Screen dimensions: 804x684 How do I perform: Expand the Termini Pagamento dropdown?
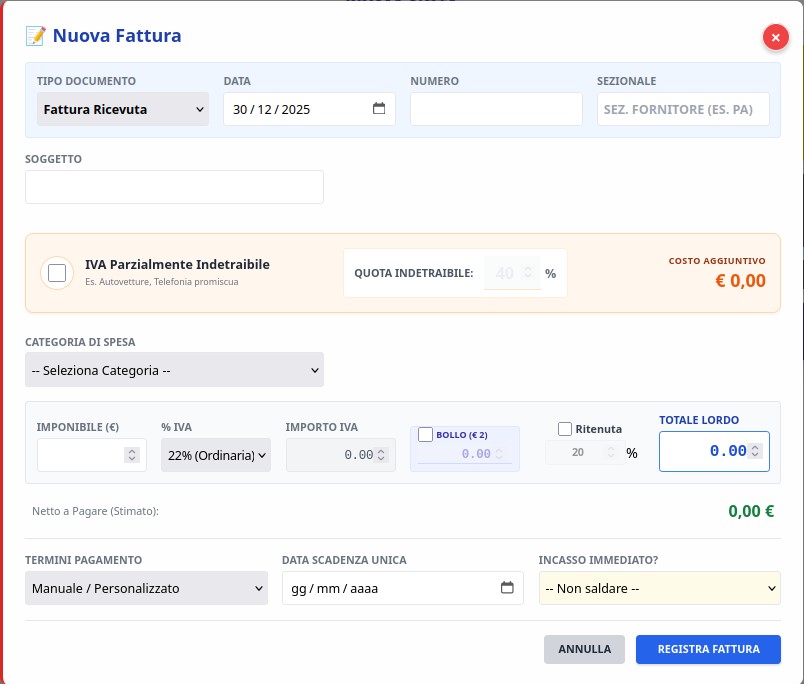146,588
